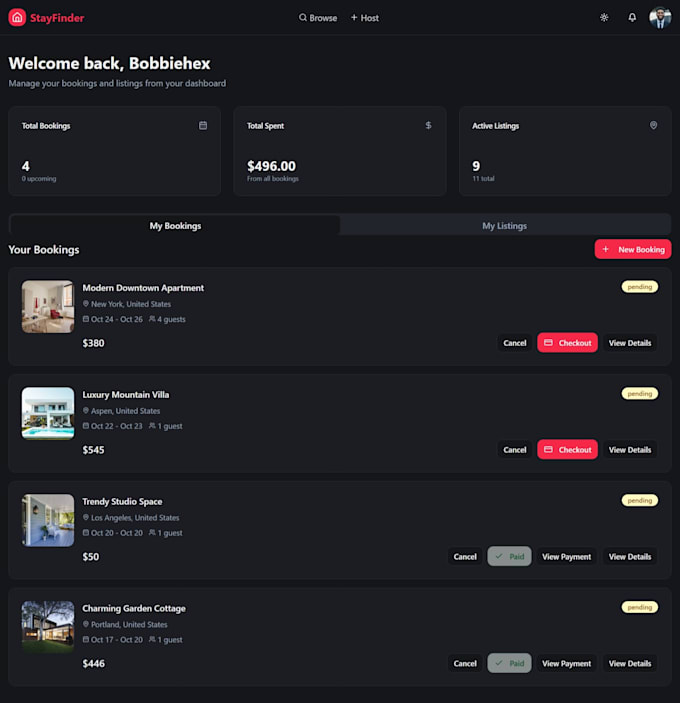Checkout the Modern Downtown Apartment booking
This screenshot has height=703, width=680.
point(567,343)
